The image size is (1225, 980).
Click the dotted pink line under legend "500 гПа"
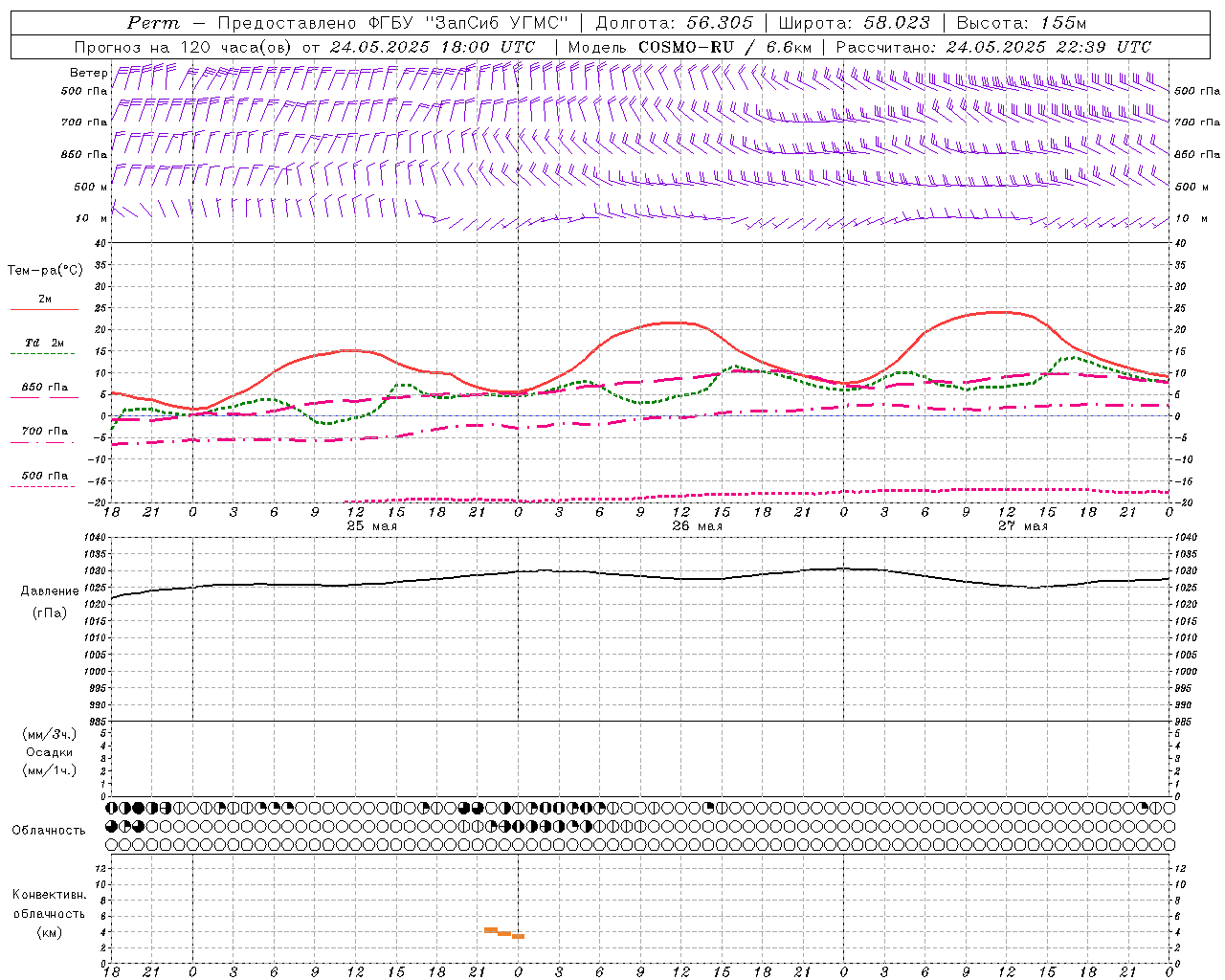tap(43, 487)
